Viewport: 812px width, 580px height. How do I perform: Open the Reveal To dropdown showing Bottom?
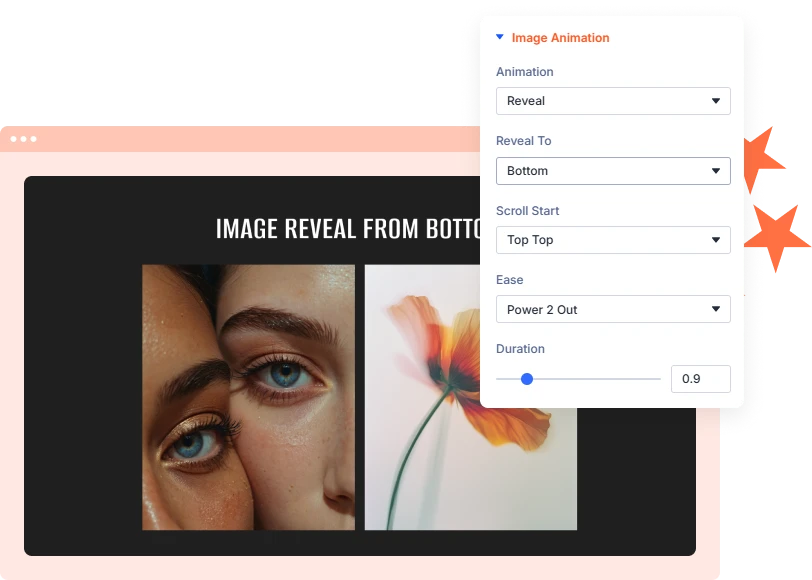(613, 171)
